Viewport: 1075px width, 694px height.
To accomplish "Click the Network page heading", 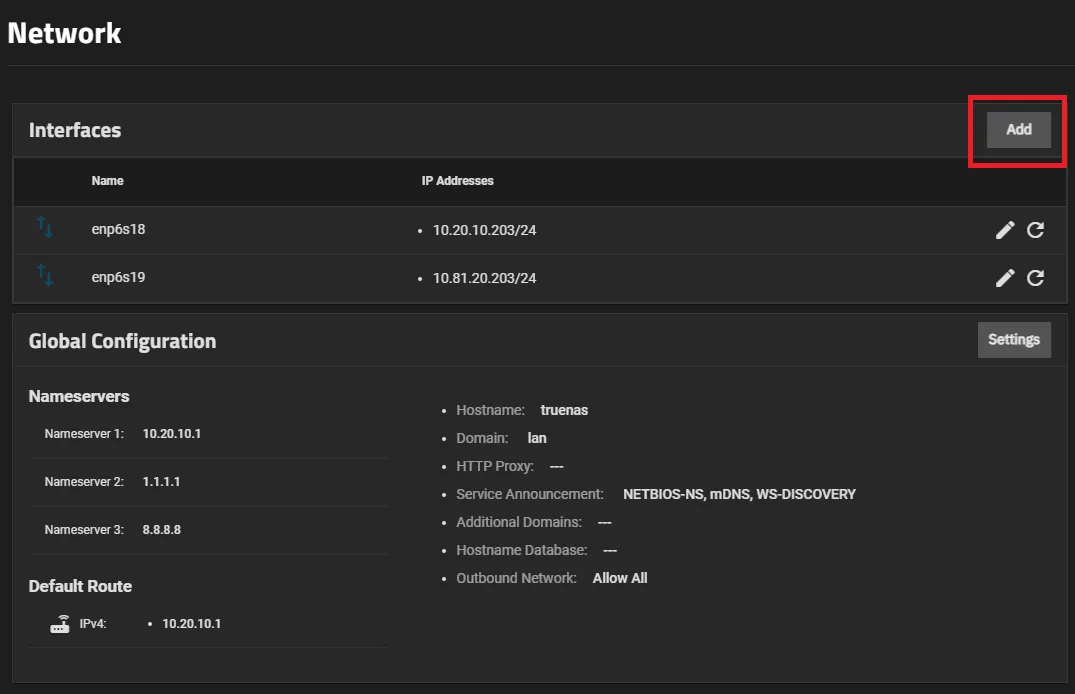I will click(x=64, y=32).
